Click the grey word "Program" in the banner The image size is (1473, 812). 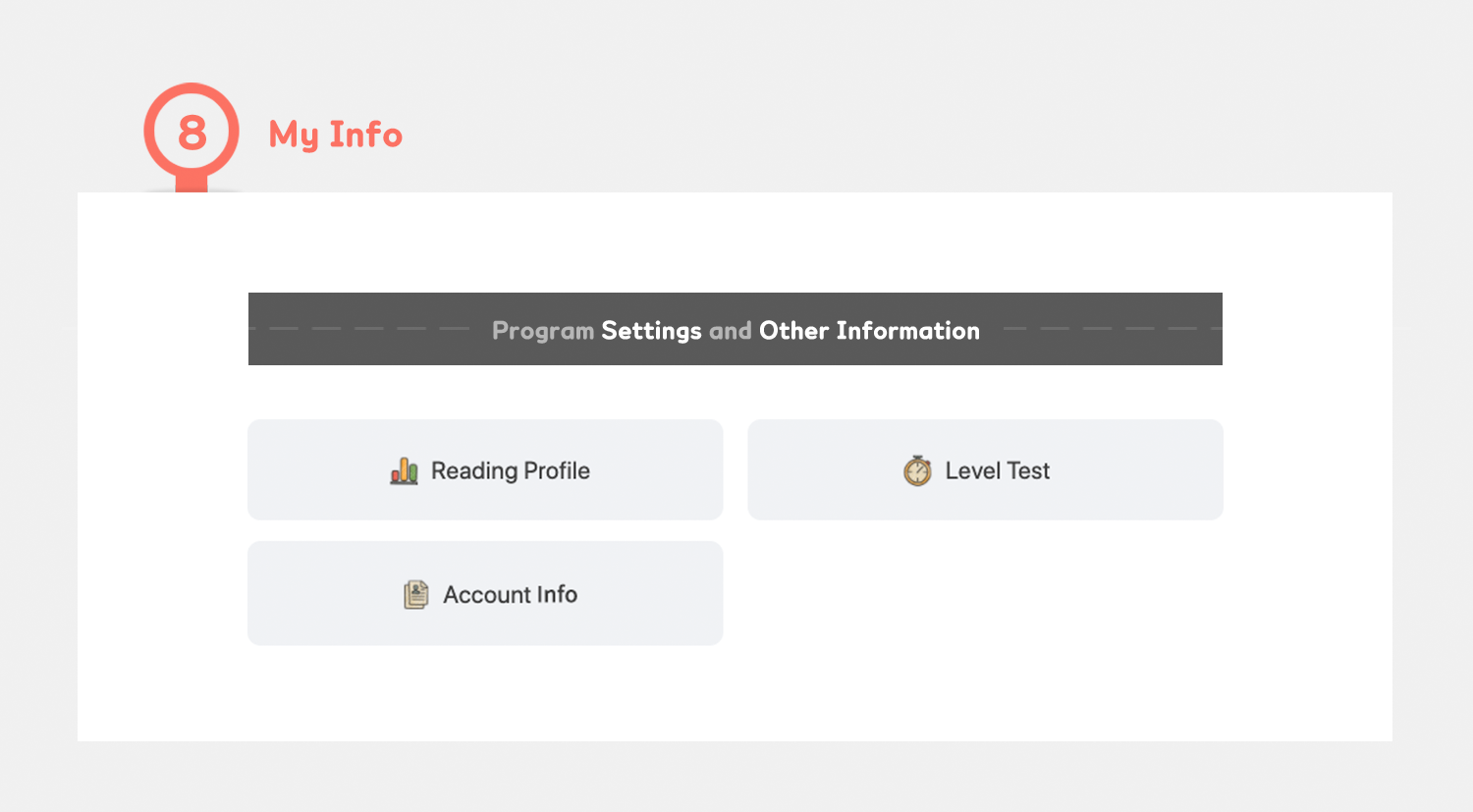click(x=543, y=331)
